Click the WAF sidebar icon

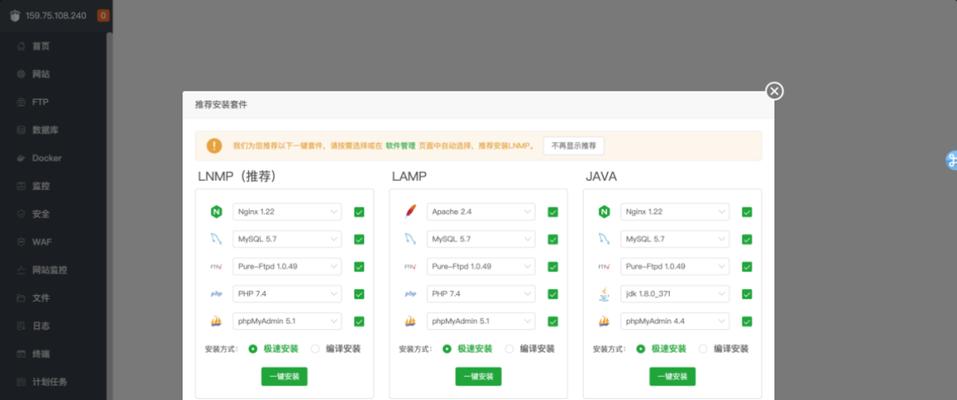click(21, 242)
